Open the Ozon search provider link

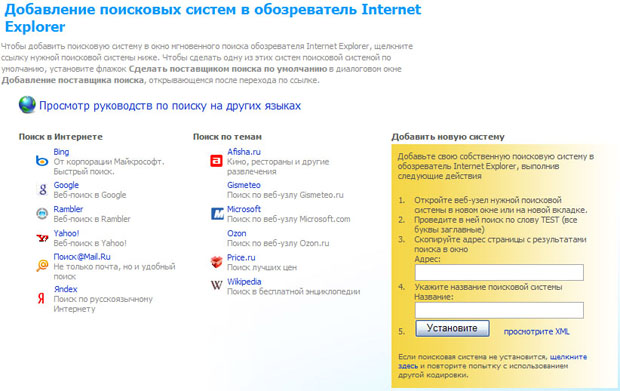tap(236, 233)
